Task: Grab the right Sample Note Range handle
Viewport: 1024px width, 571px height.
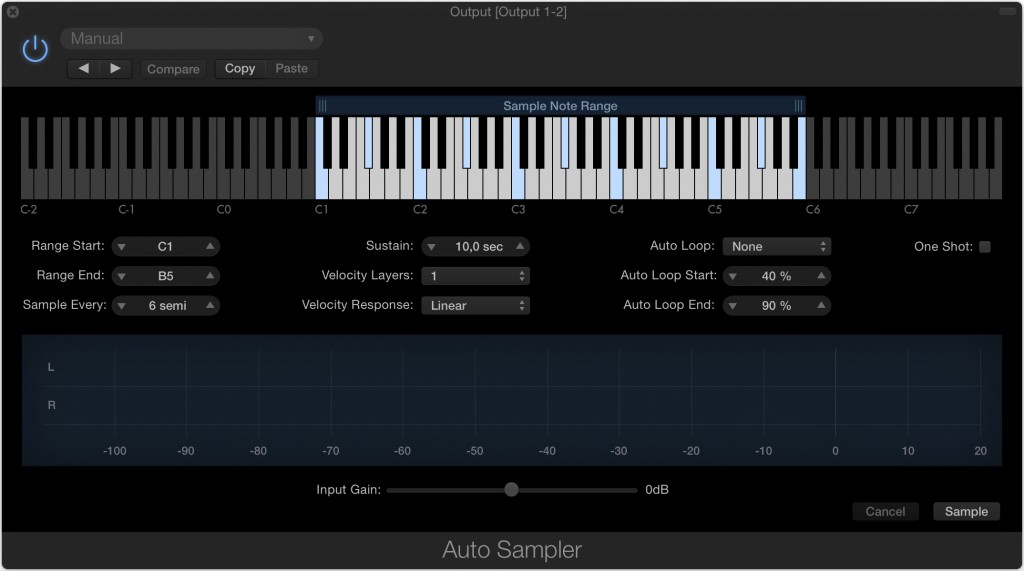Action: [798, 106]
